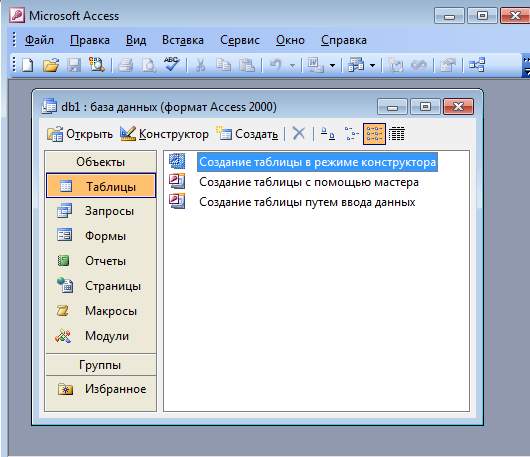
Task: Open the Окно menu
Action: (290, 40)
